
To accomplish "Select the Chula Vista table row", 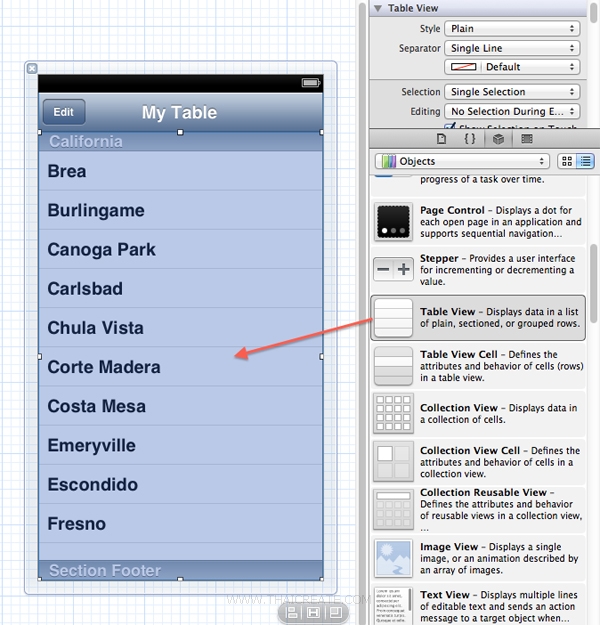I will tap(181, 327).
